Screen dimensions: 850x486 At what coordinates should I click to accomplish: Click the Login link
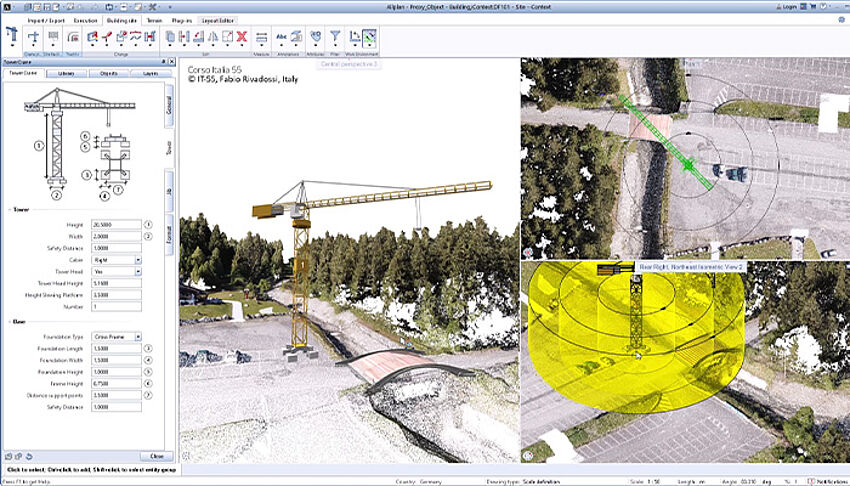(x=789, y=6)
